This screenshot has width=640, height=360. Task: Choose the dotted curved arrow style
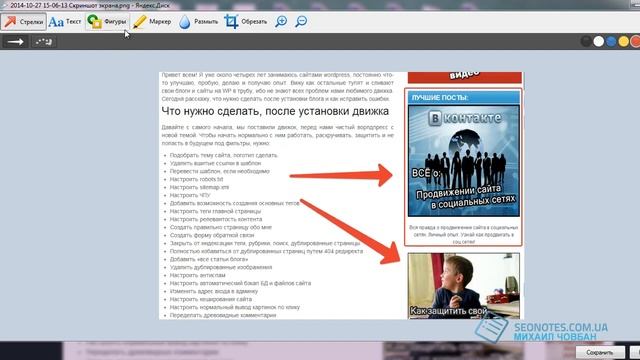point(43,42)
